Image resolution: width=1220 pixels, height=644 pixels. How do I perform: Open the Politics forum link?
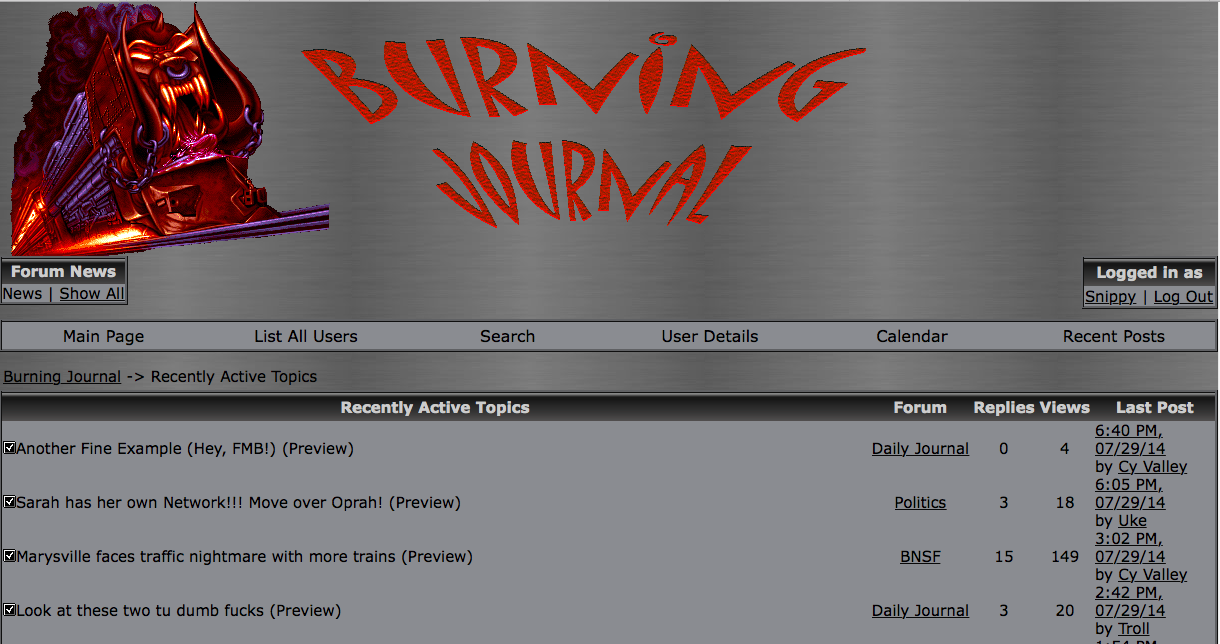click(920, 503)
